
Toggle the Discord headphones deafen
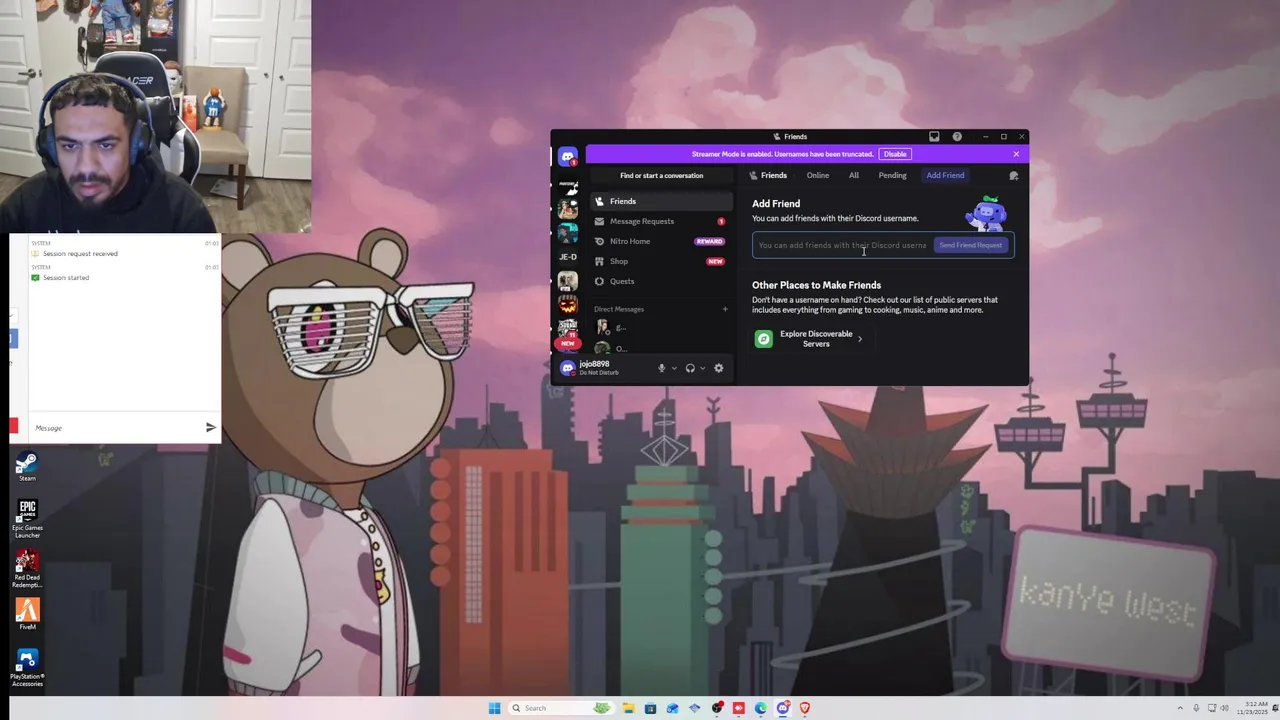[690, 368]
